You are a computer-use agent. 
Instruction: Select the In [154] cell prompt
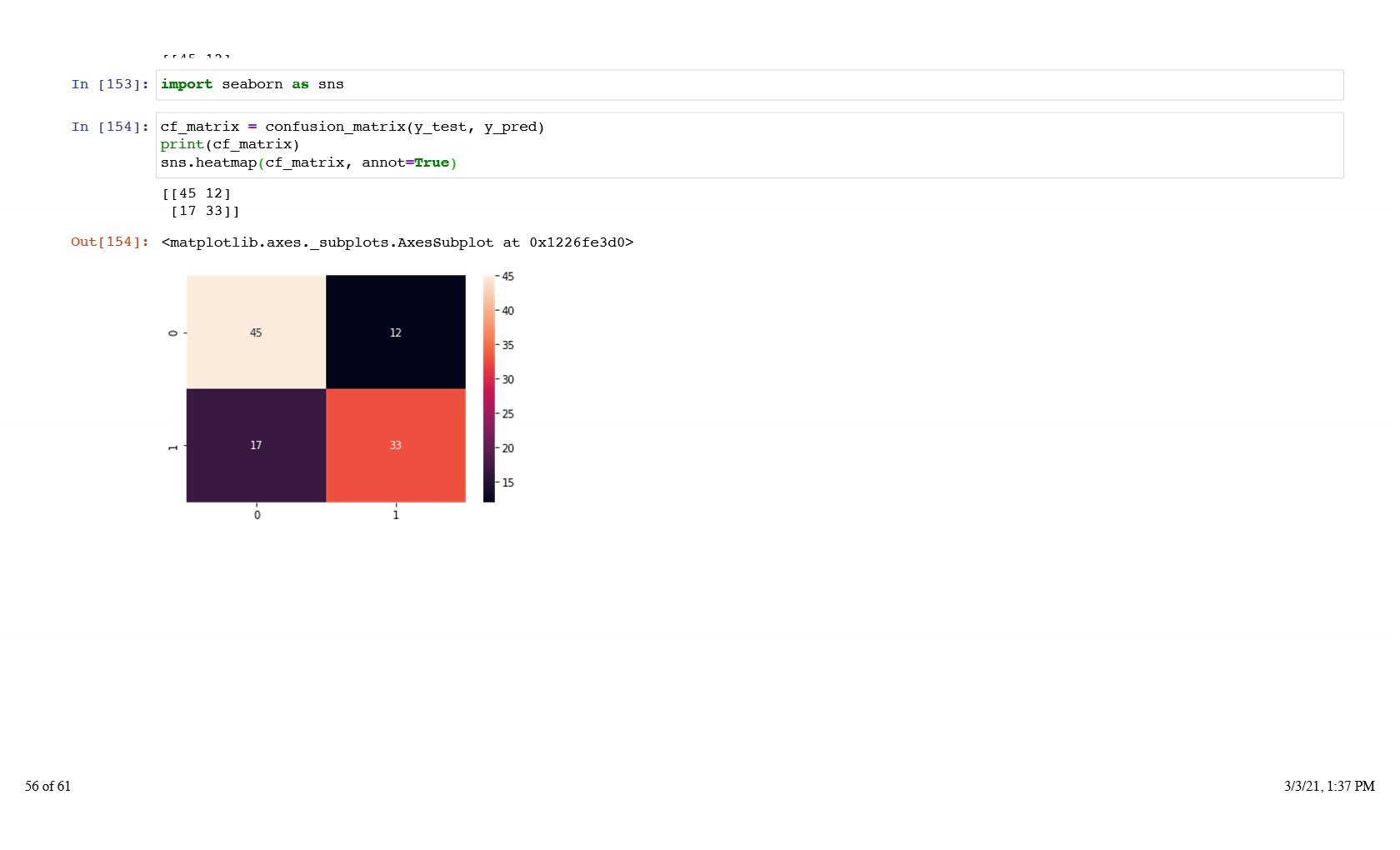109,127
